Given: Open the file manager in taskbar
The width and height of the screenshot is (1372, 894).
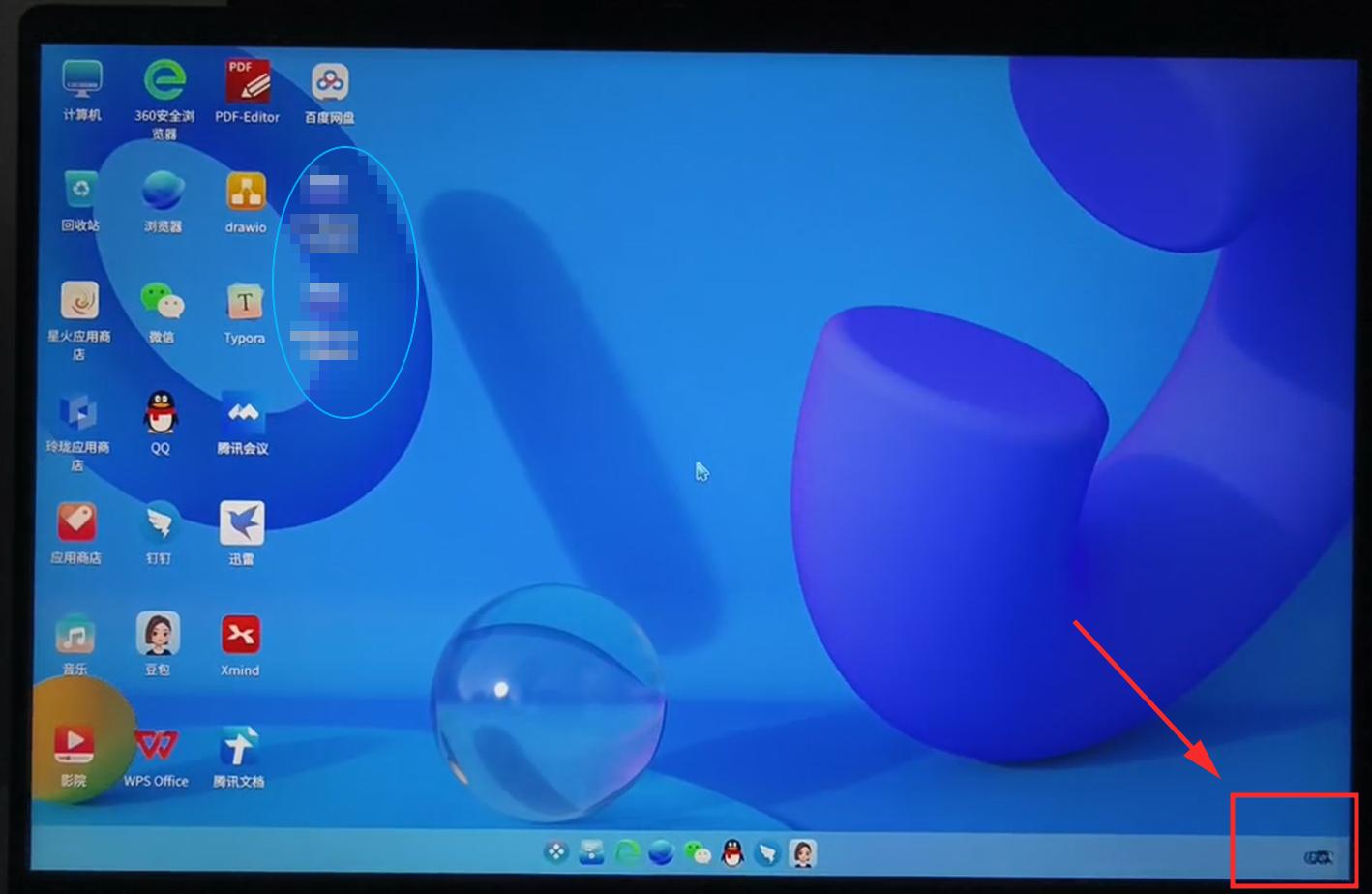Looking at the screenshot, I should point(592,852).
